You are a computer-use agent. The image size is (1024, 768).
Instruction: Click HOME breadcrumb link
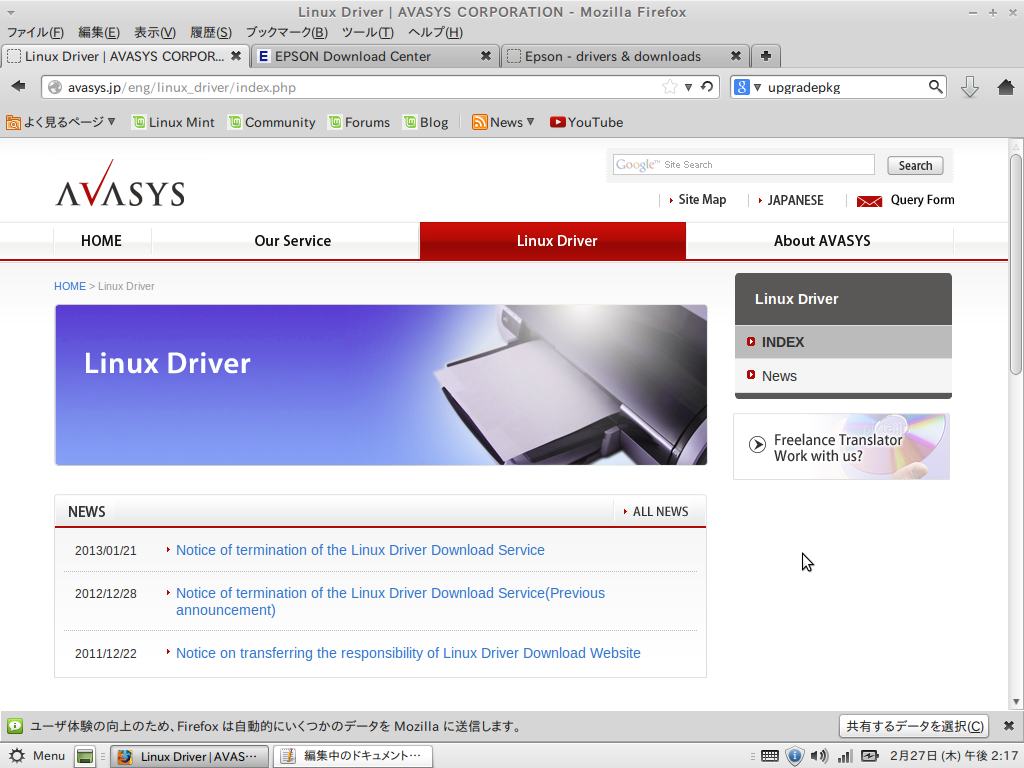pyautogui.click(x=70, y=286)
